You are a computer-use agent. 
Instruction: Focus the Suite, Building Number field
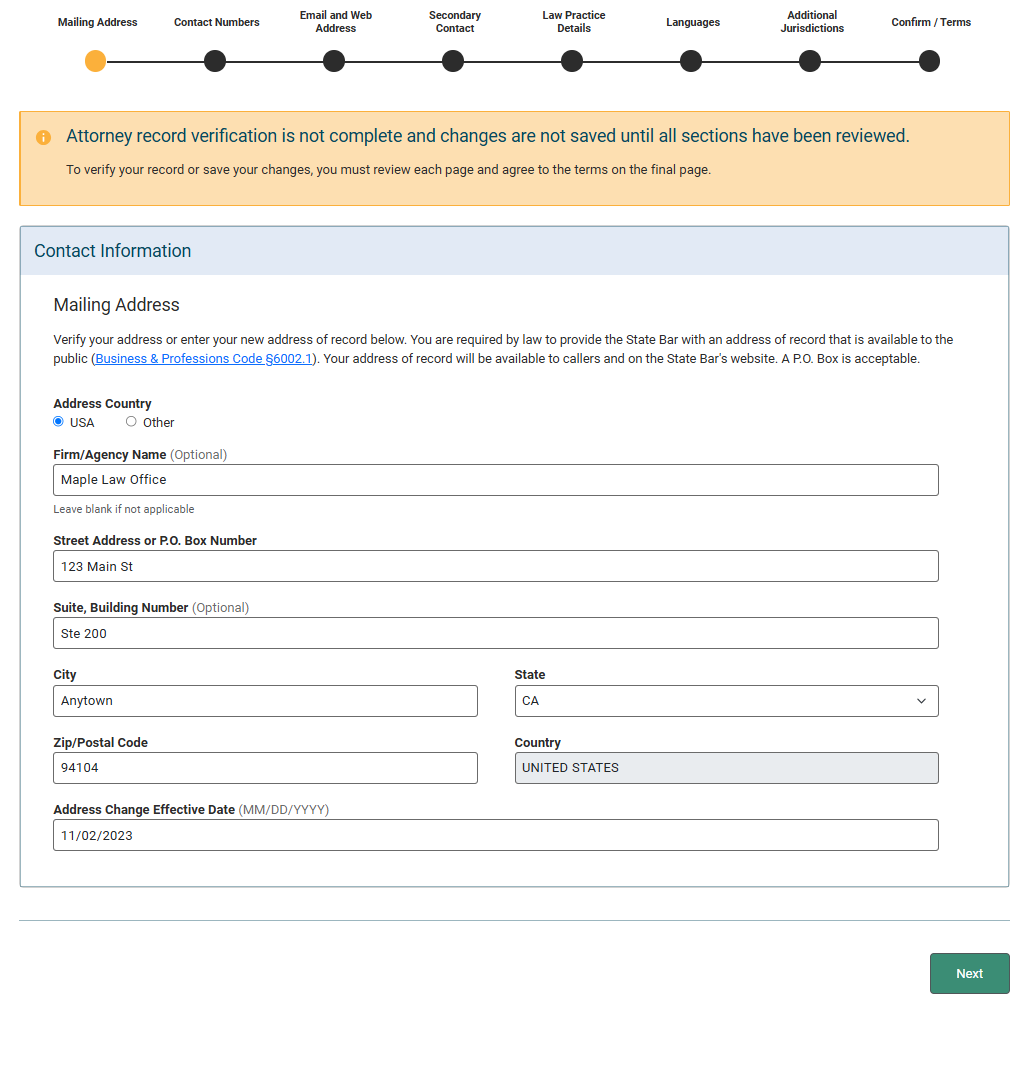coord(495,633)
